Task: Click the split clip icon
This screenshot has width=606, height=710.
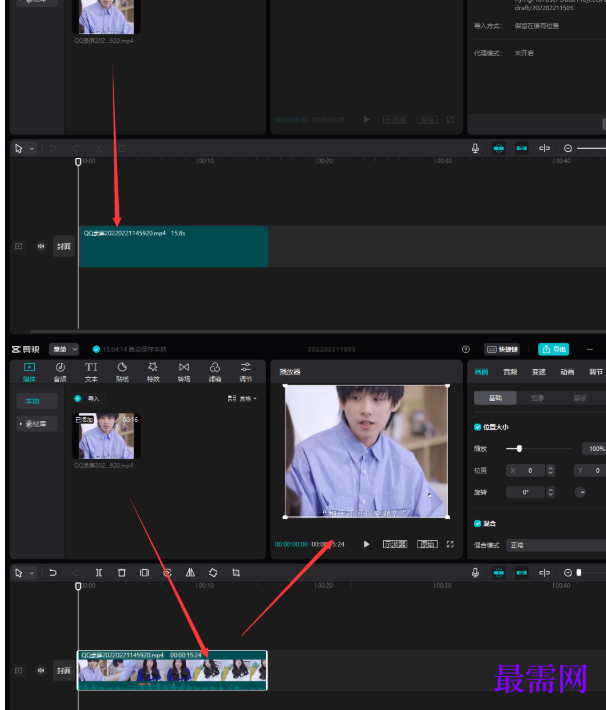Action: pyautogui.click(x=99, y=573)
